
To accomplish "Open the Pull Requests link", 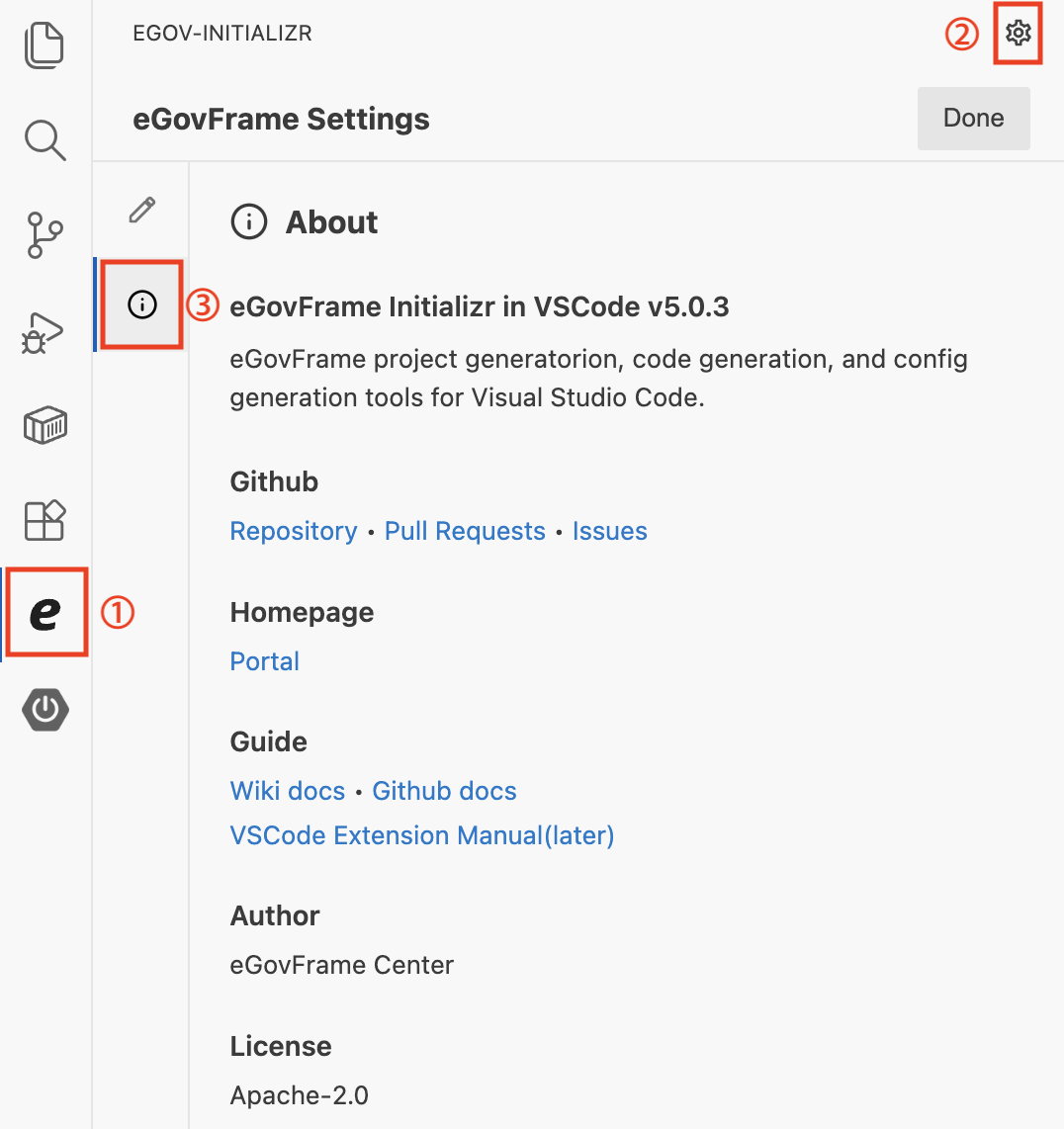I will click(x=465, y=531).
